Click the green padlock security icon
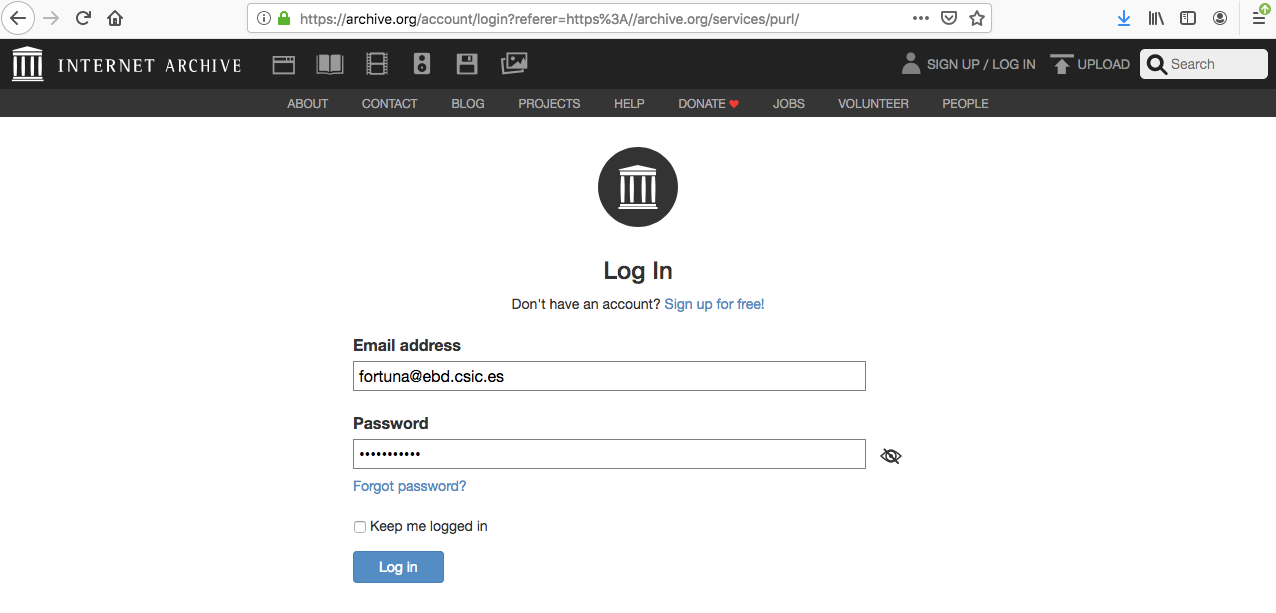 (x=284, y=18)
